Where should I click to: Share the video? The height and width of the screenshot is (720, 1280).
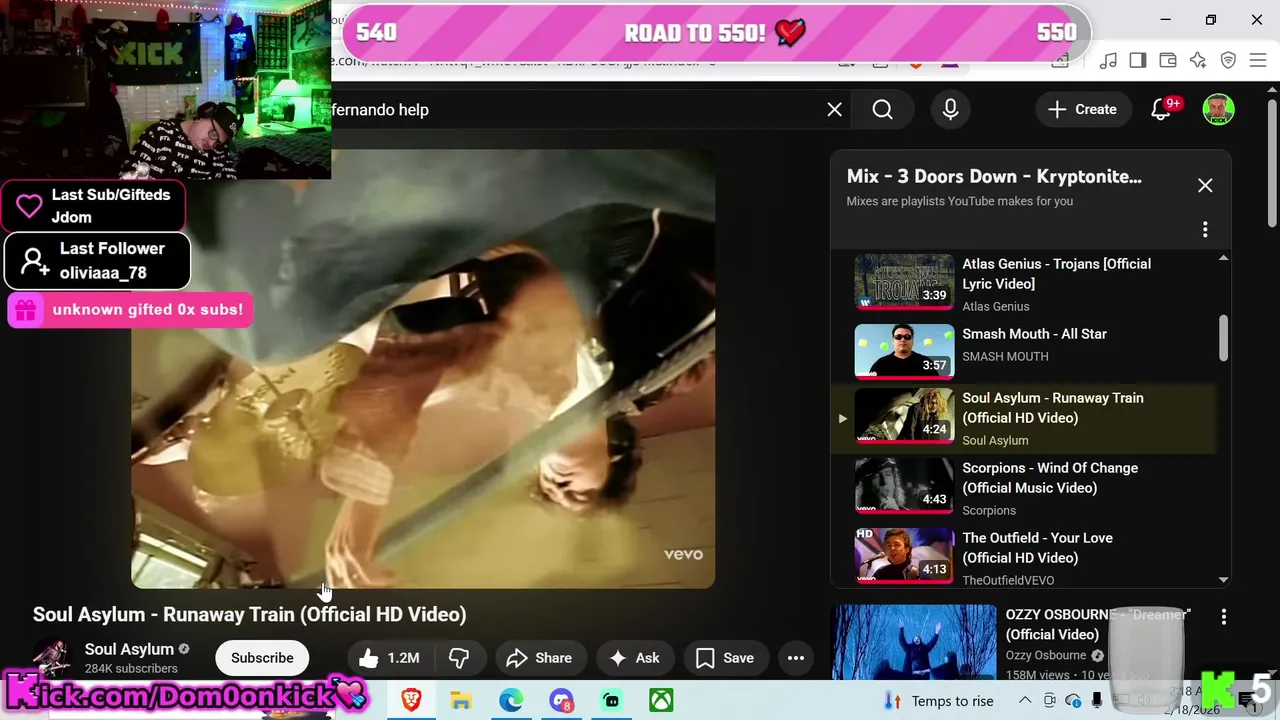click(x=540, y=658)
